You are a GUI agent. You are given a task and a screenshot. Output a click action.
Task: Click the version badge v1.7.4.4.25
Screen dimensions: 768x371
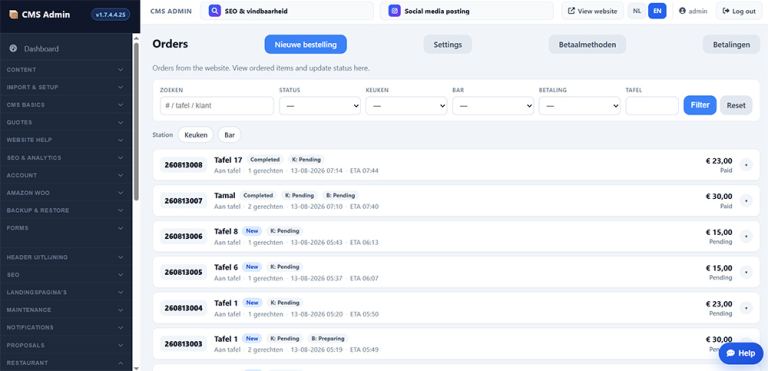[x=110, y=15]
